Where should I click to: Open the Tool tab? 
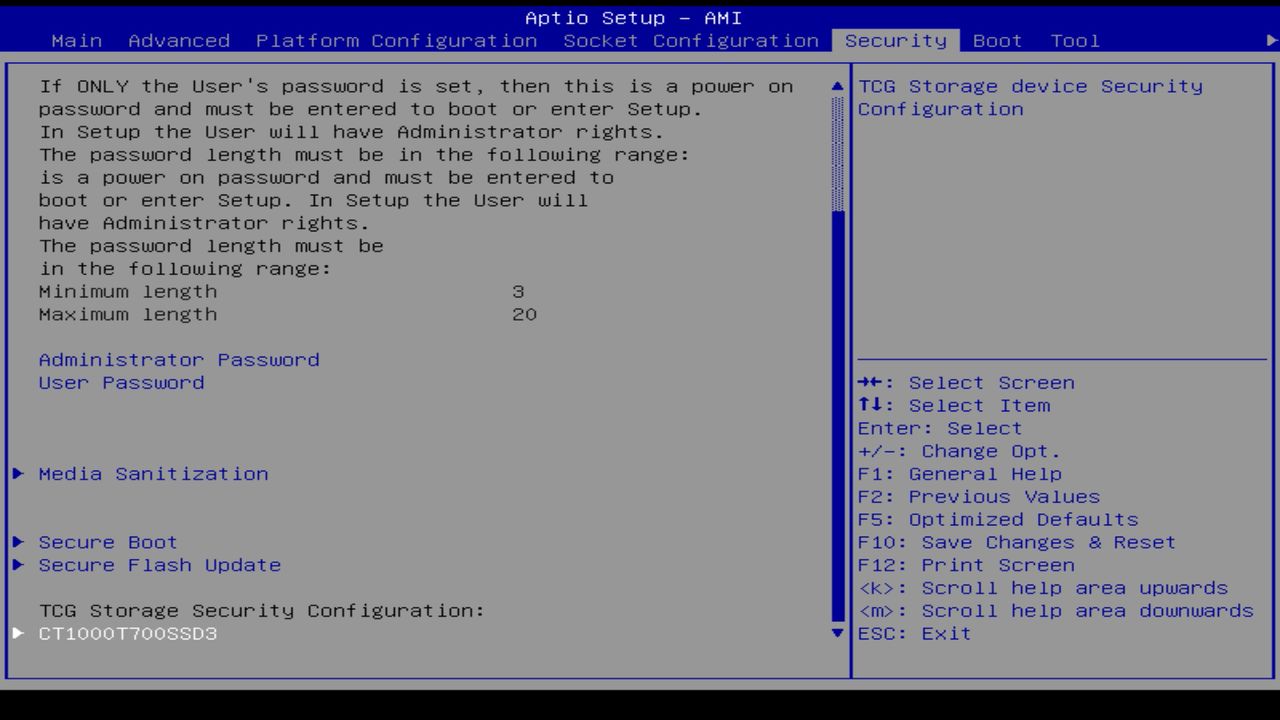click(1074, 40)
